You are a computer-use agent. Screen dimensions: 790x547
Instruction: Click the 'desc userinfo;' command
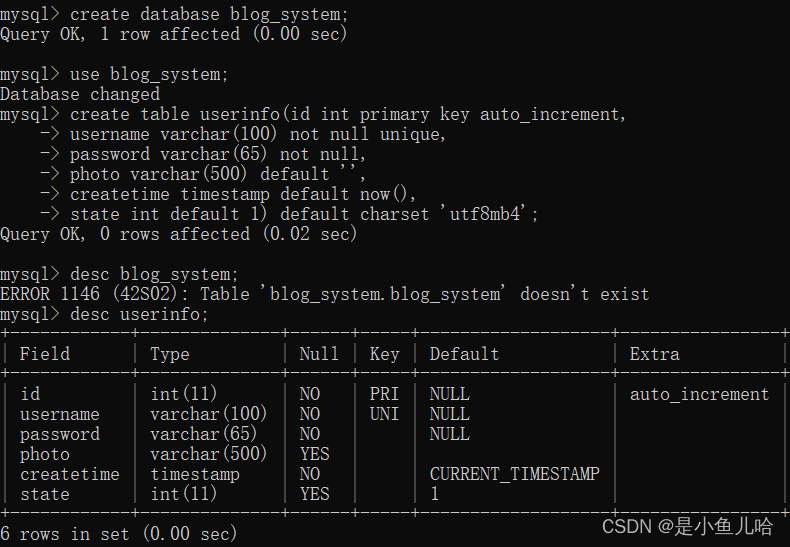139,314
